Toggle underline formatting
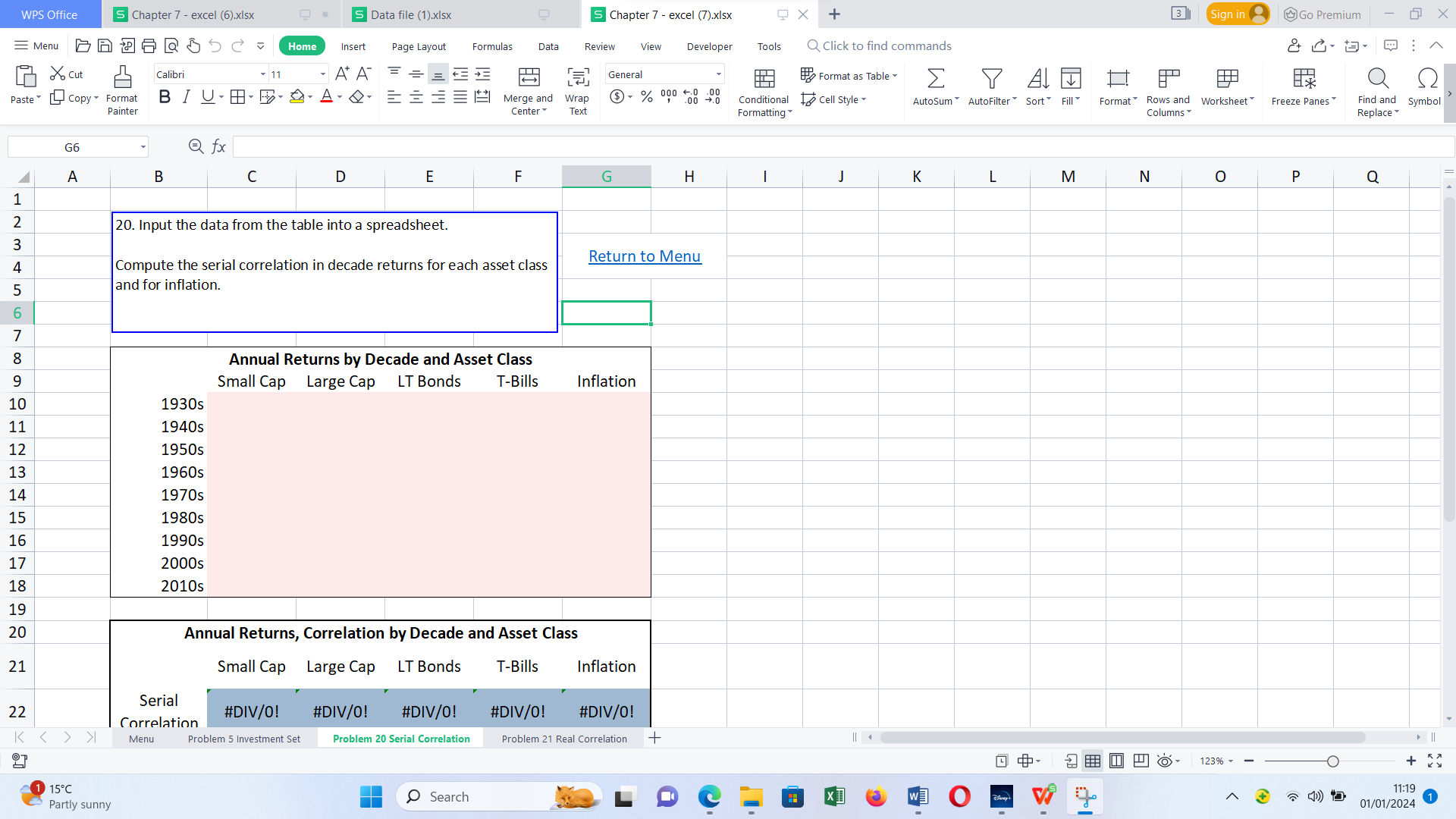 click(x=207, y=96)
